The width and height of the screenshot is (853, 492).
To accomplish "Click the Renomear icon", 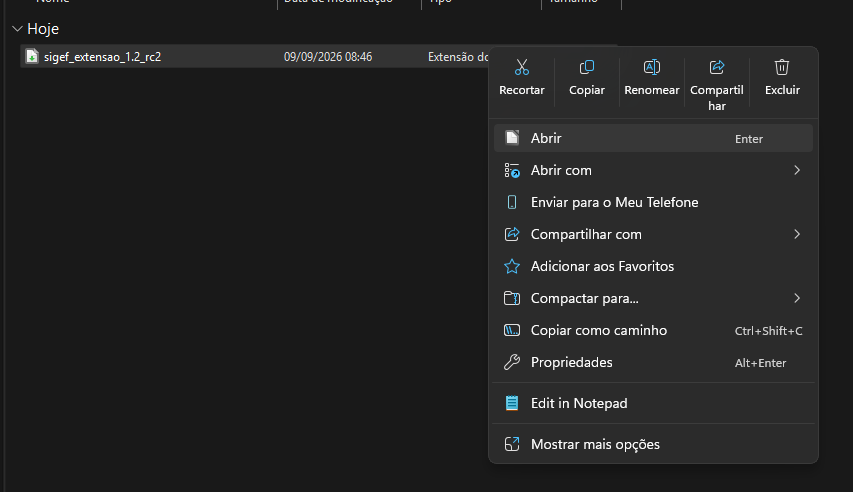I will tap(651, 67).
